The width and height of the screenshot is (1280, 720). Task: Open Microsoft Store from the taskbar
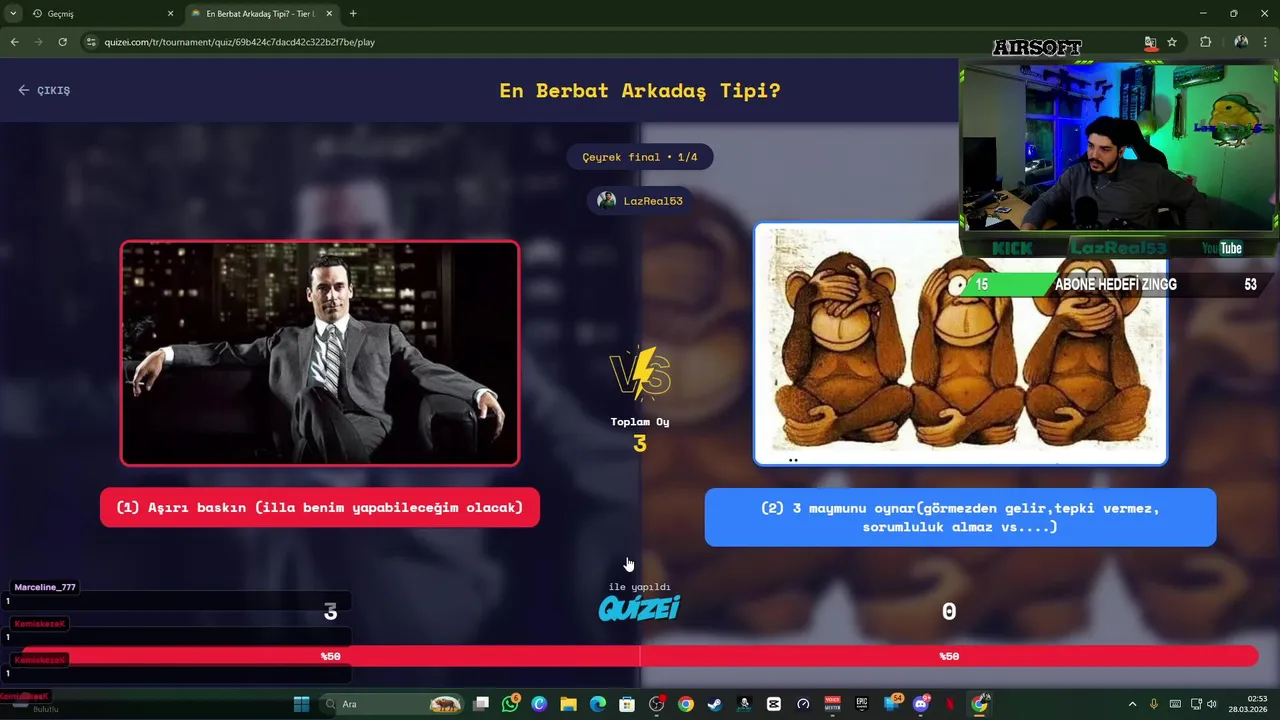pyautogui.click(x=627, y=704)
